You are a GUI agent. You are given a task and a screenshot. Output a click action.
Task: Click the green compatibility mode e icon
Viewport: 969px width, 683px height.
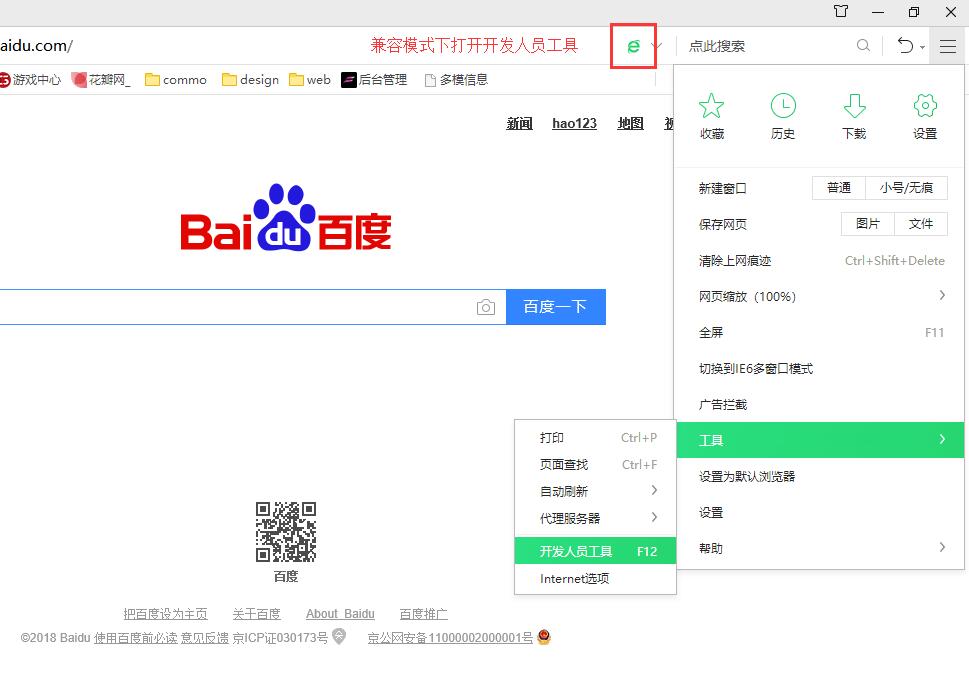tap(633, 46)
